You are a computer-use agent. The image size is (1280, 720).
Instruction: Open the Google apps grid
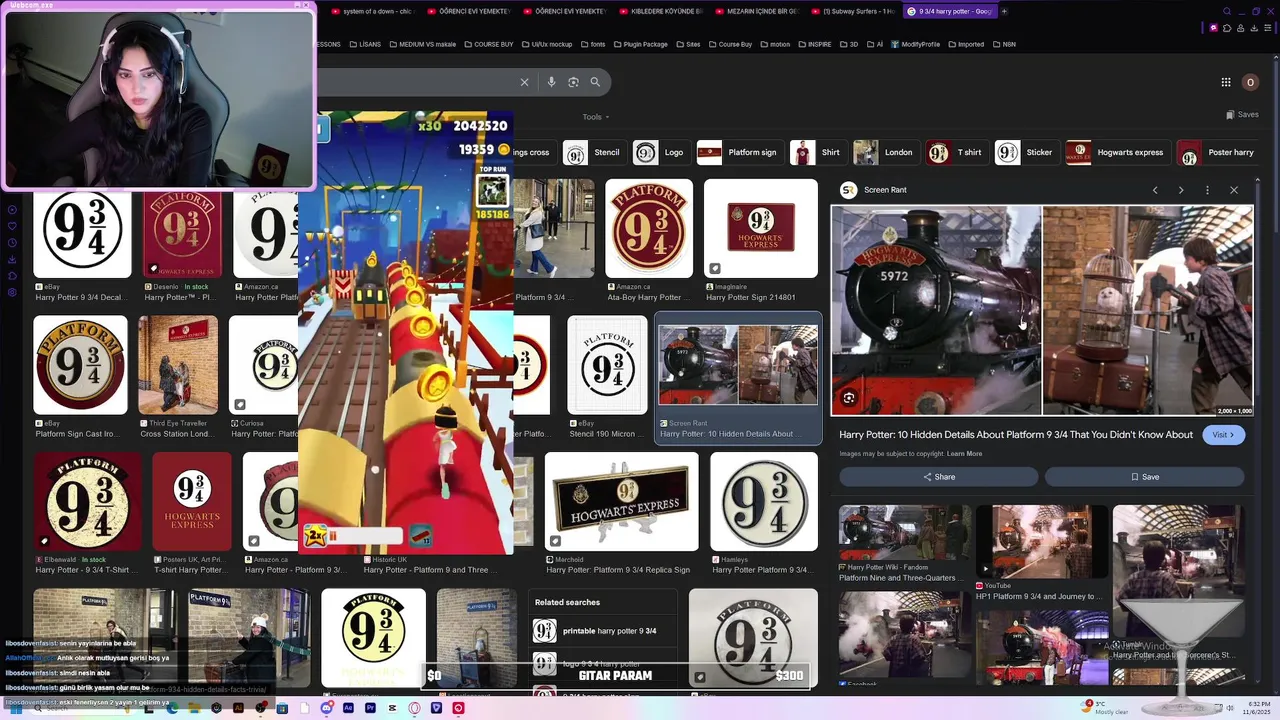click(1226, 82)
